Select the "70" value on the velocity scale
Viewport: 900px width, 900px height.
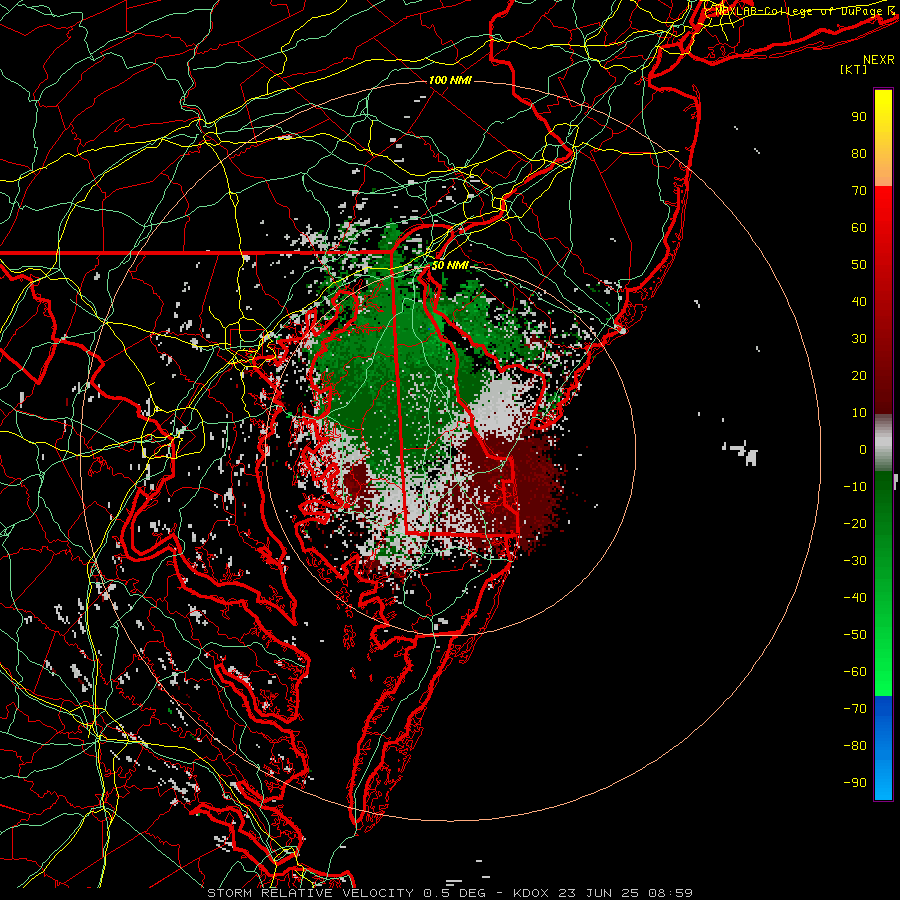point(859,191)
